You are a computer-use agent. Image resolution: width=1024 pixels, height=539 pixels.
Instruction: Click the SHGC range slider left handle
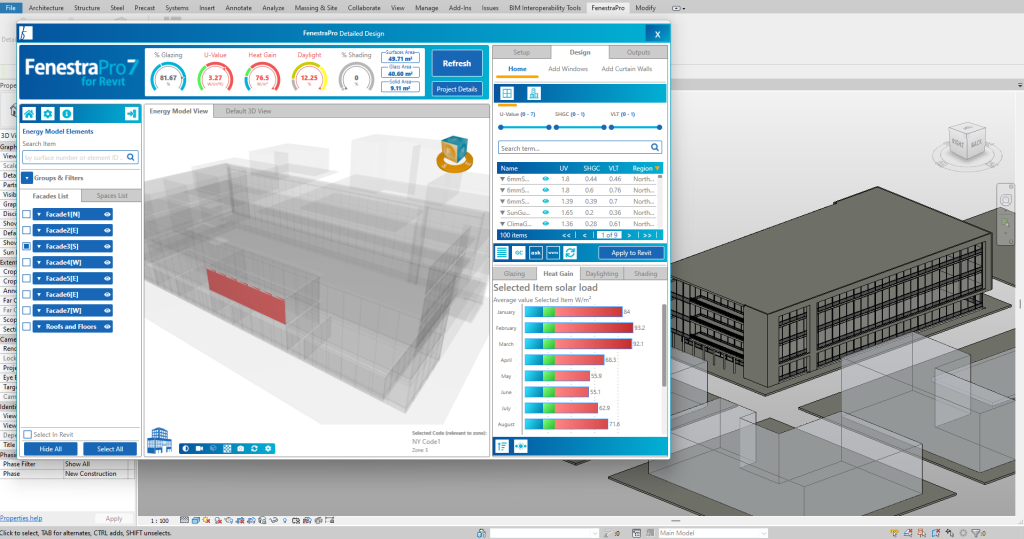tap(556, 127)
